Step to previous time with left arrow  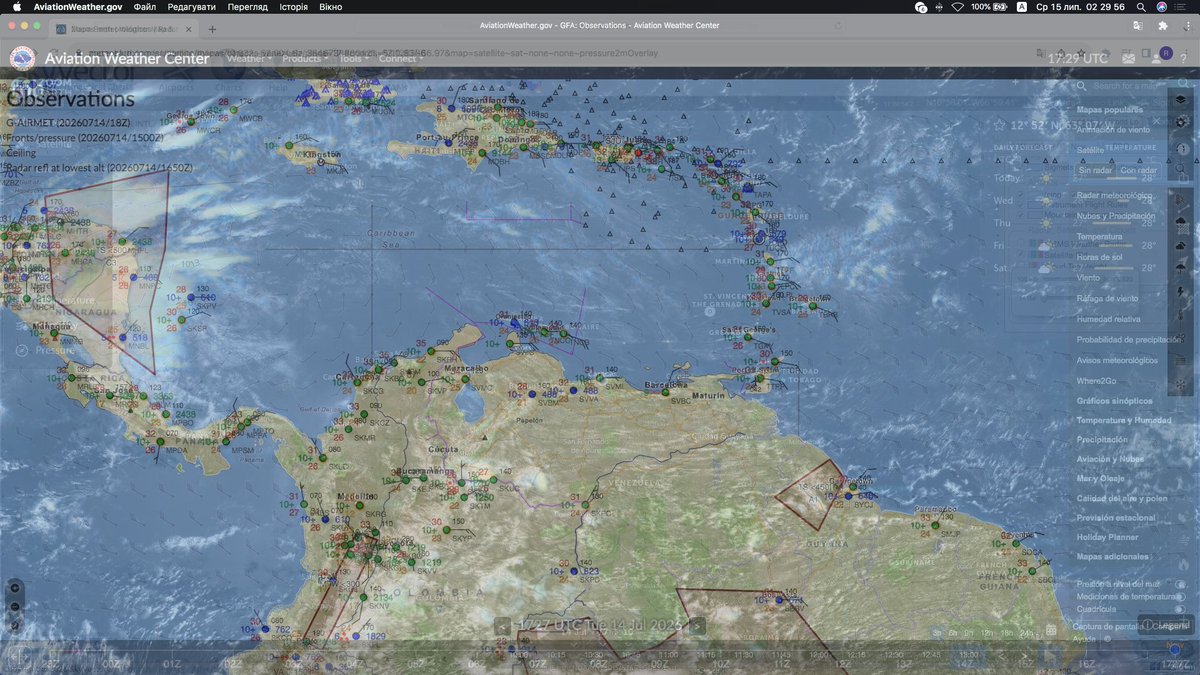[x=503, y=625]
